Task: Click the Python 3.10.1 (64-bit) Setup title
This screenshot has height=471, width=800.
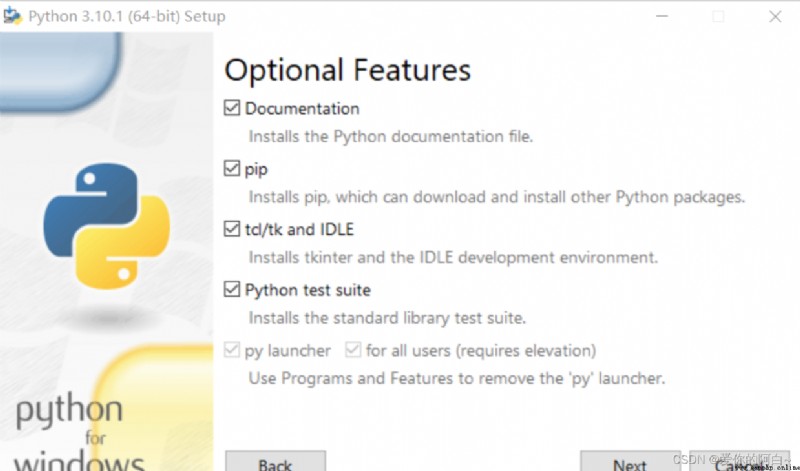Action: point(127,16)
